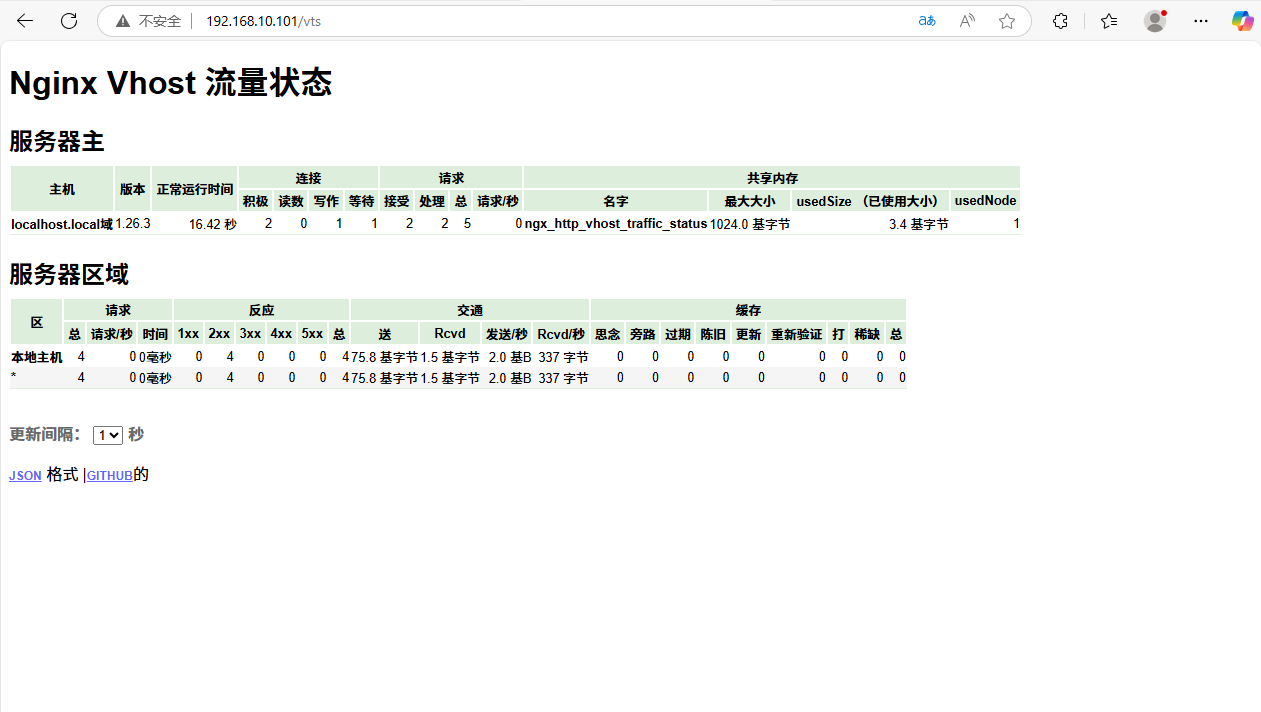1261x712 pixels.
Task: Open the Copilot sidebar icon
Action: [x=1242, y=20]
